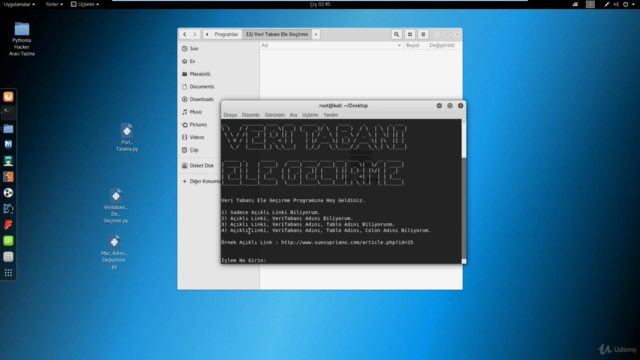Click the clock in top bar
Screen dimensions: 640x360
[x=320, y=4]
